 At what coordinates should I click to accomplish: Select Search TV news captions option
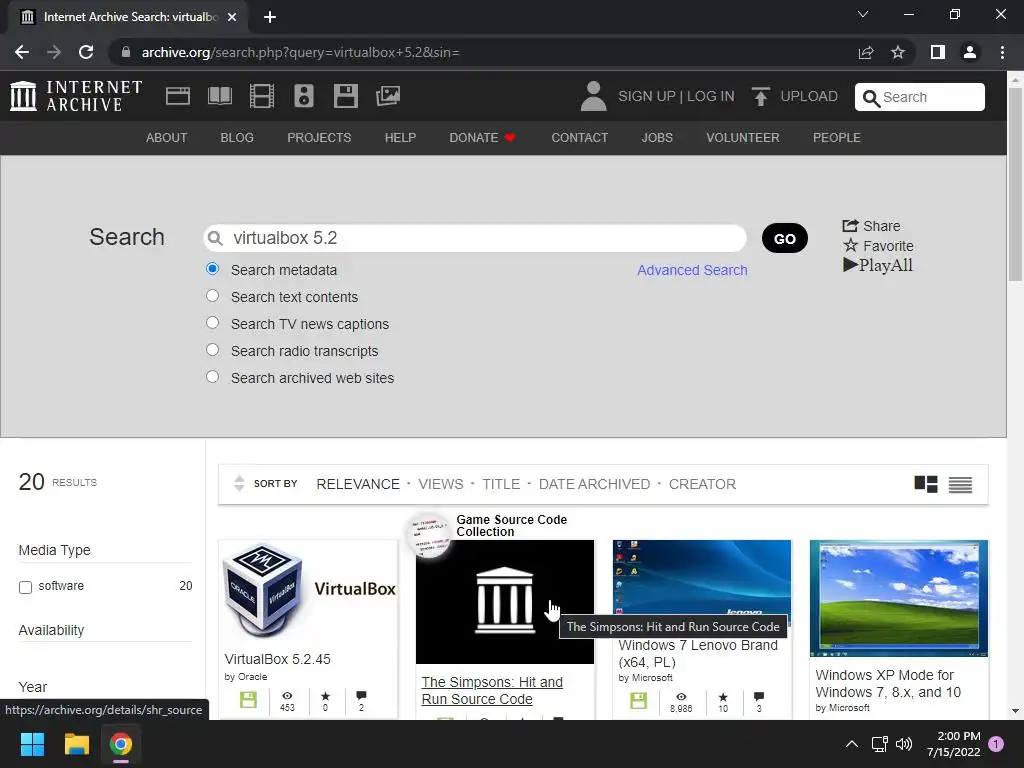click(x=212, y=323)
